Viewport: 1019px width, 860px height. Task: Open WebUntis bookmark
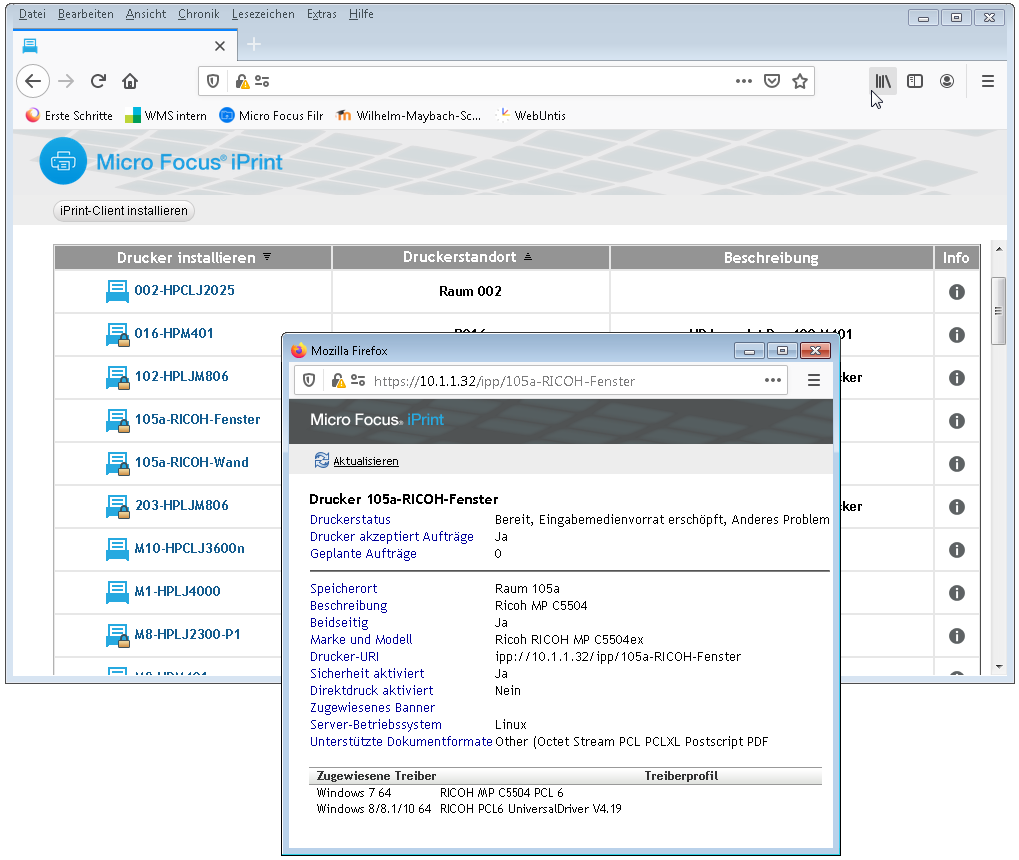pos(530,115)
